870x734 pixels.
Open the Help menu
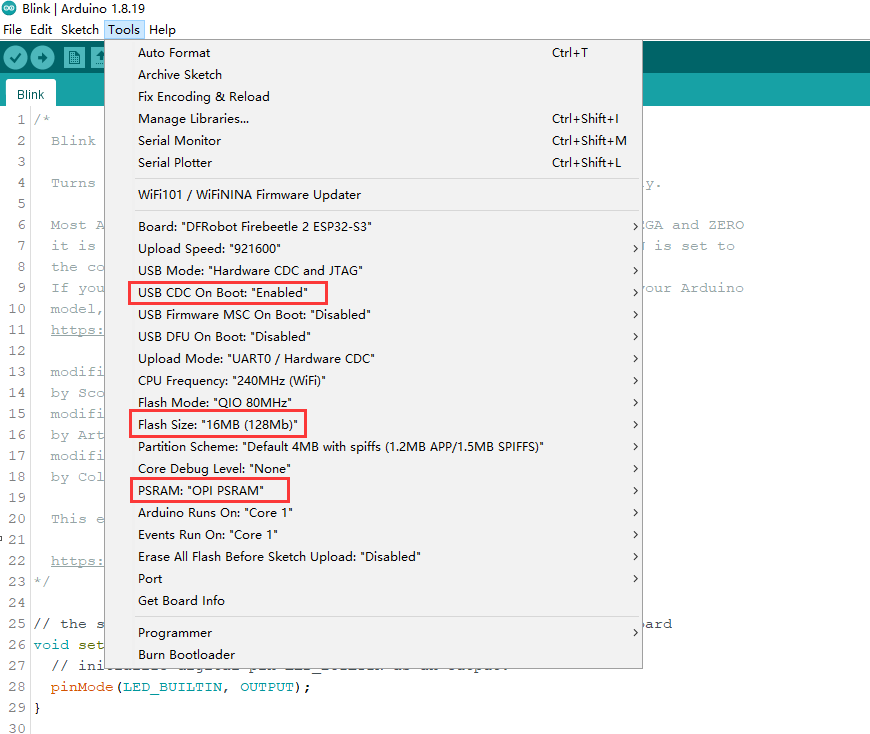[162, 30]
